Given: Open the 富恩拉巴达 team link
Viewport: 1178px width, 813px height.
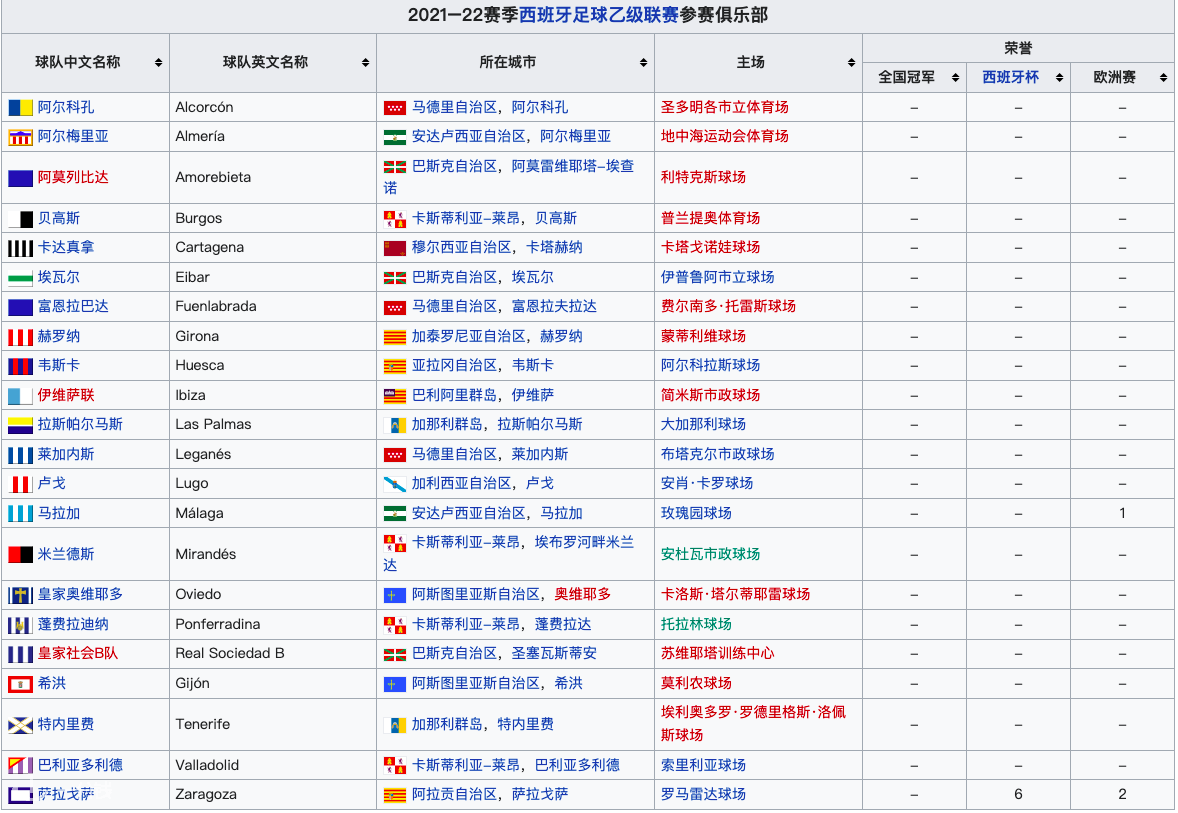Looking at the screenshot, I should click(73, 307).
